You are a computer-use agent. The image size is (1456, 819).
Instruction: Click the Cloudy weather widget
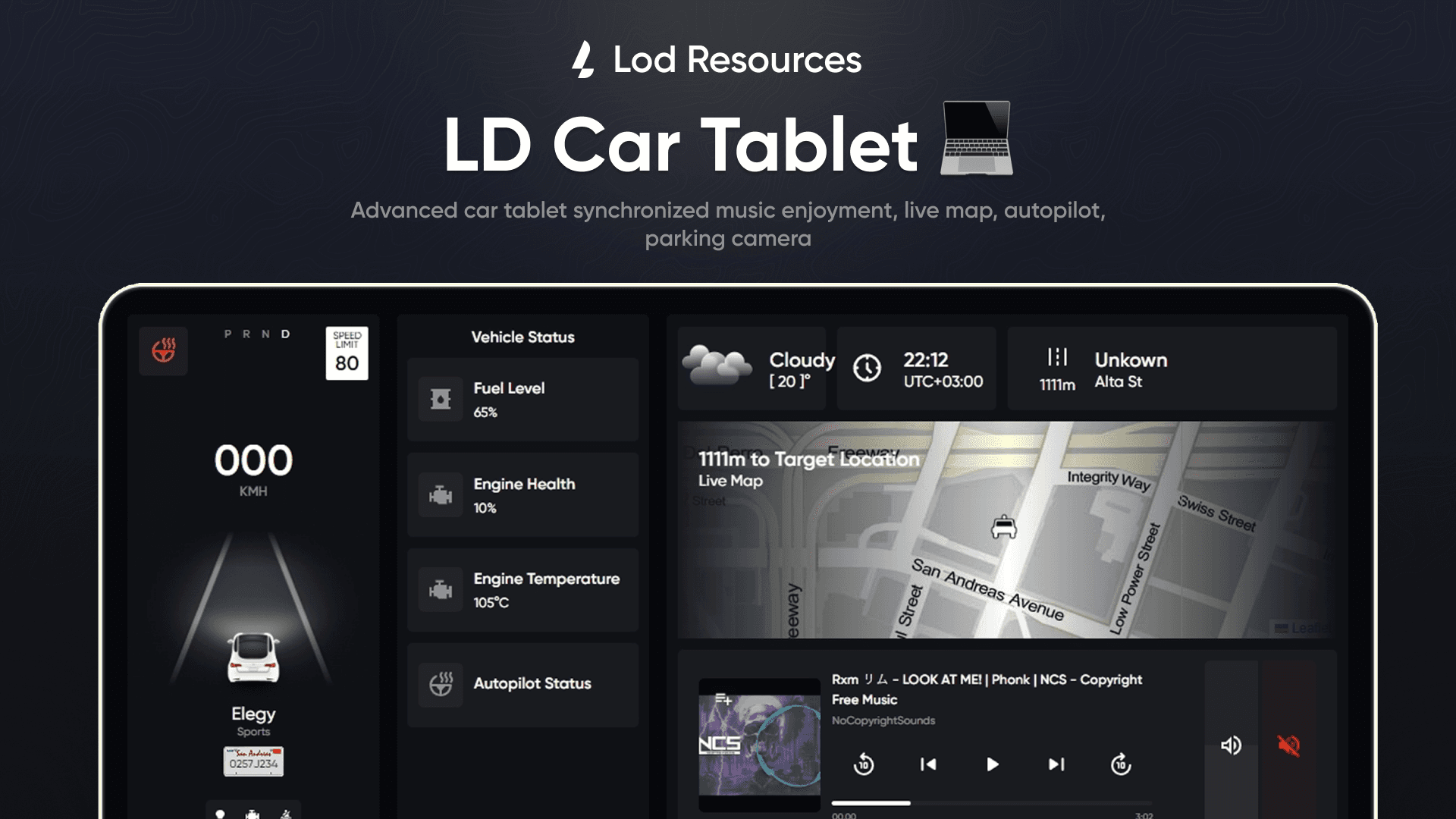pyautogui.click(x=752, y=369)
